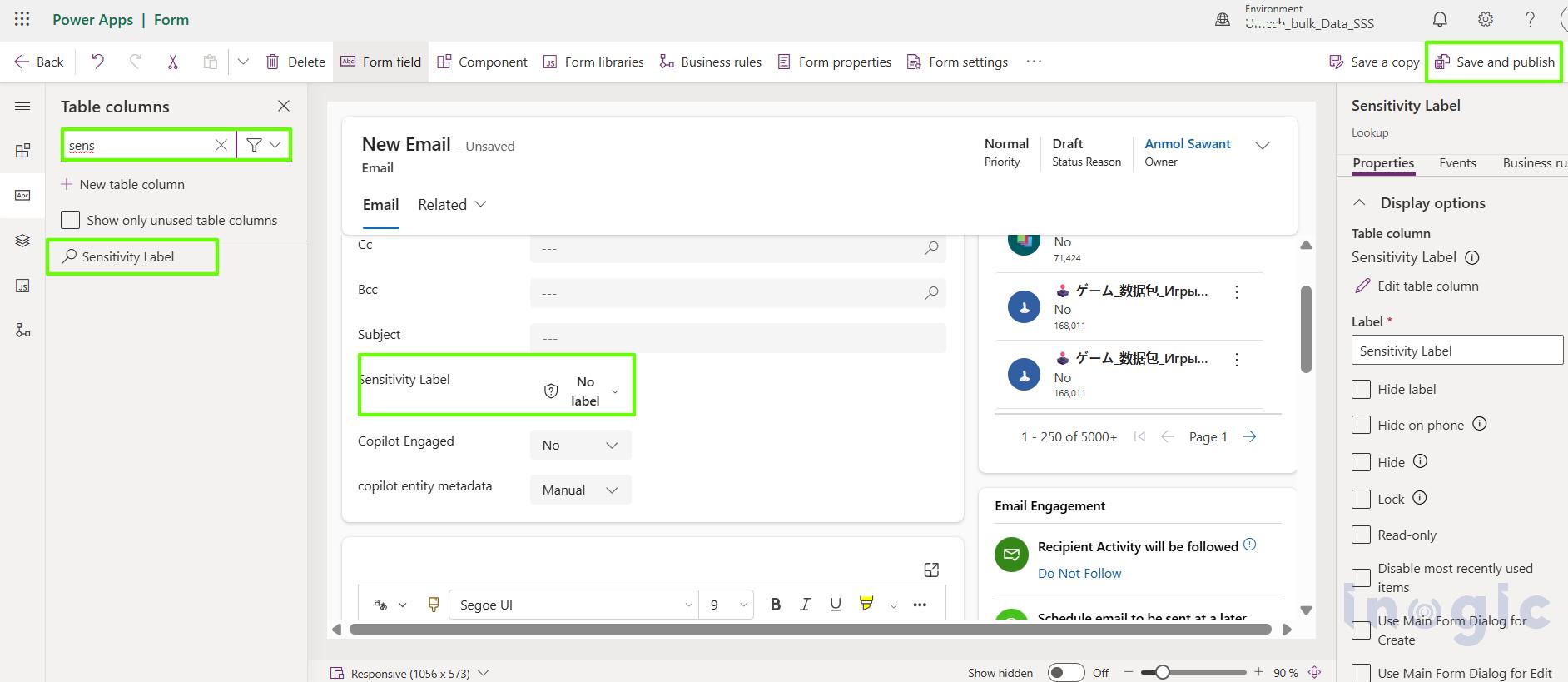
Task: Click the Paste clipboard icon
Action: click(x=210, y=62)
